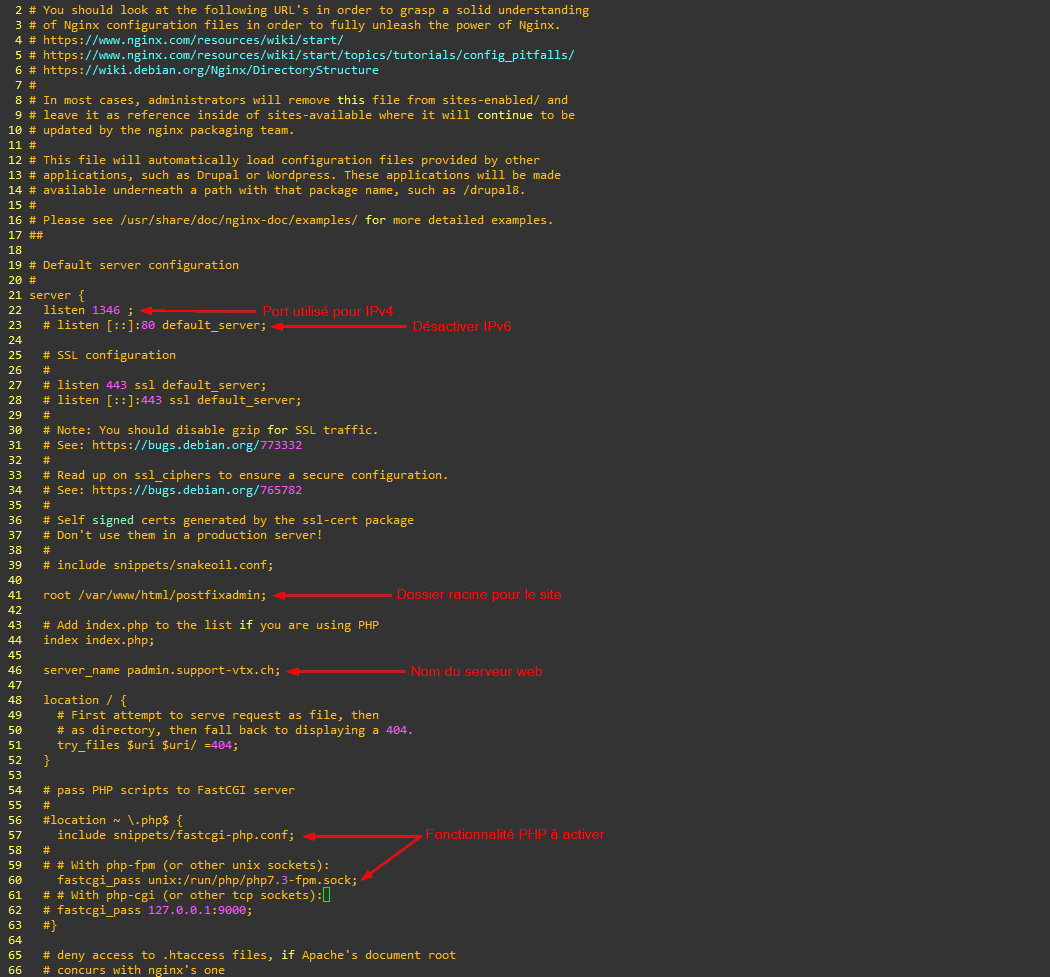Click 'location / {' on line 48
1050x977 pixels.
pos(85,700)
